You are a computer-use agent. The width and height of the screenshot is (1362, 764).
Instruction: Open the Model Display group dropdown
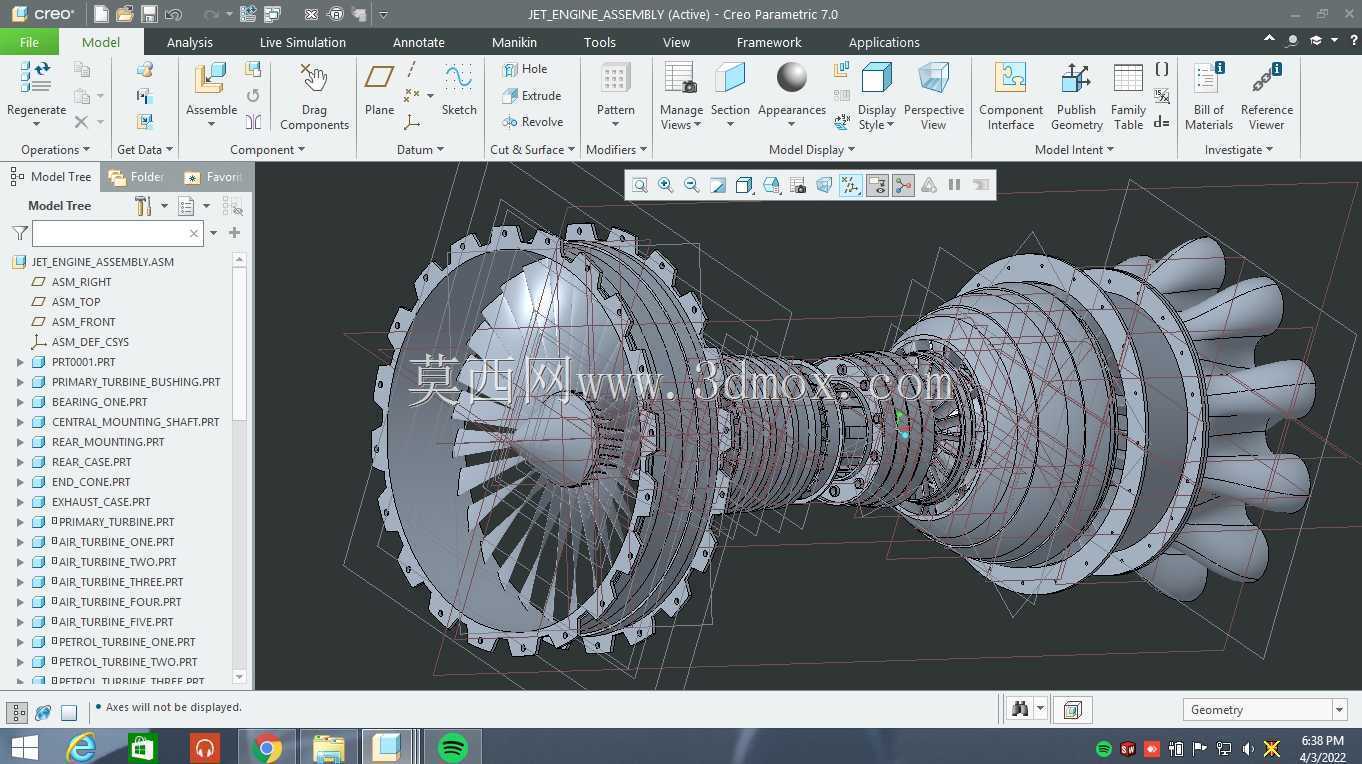coord(812,150)
